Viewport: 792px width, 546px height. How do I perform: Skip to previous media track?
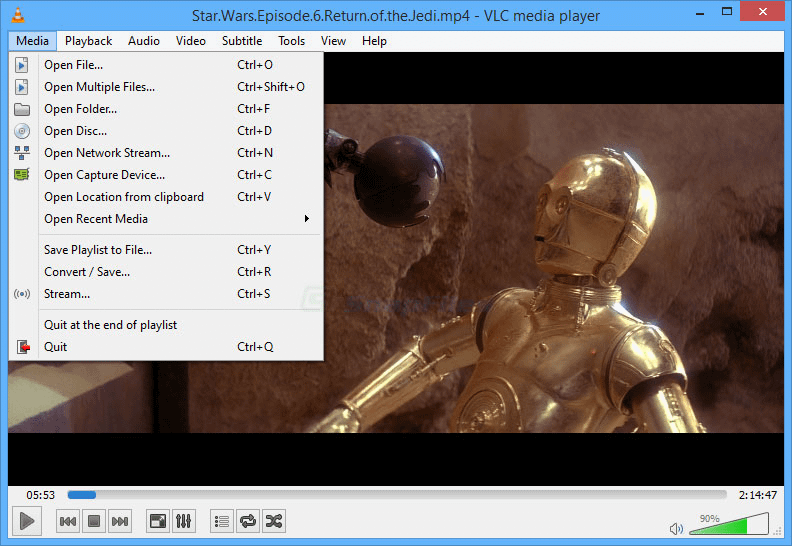coord(68,521)
